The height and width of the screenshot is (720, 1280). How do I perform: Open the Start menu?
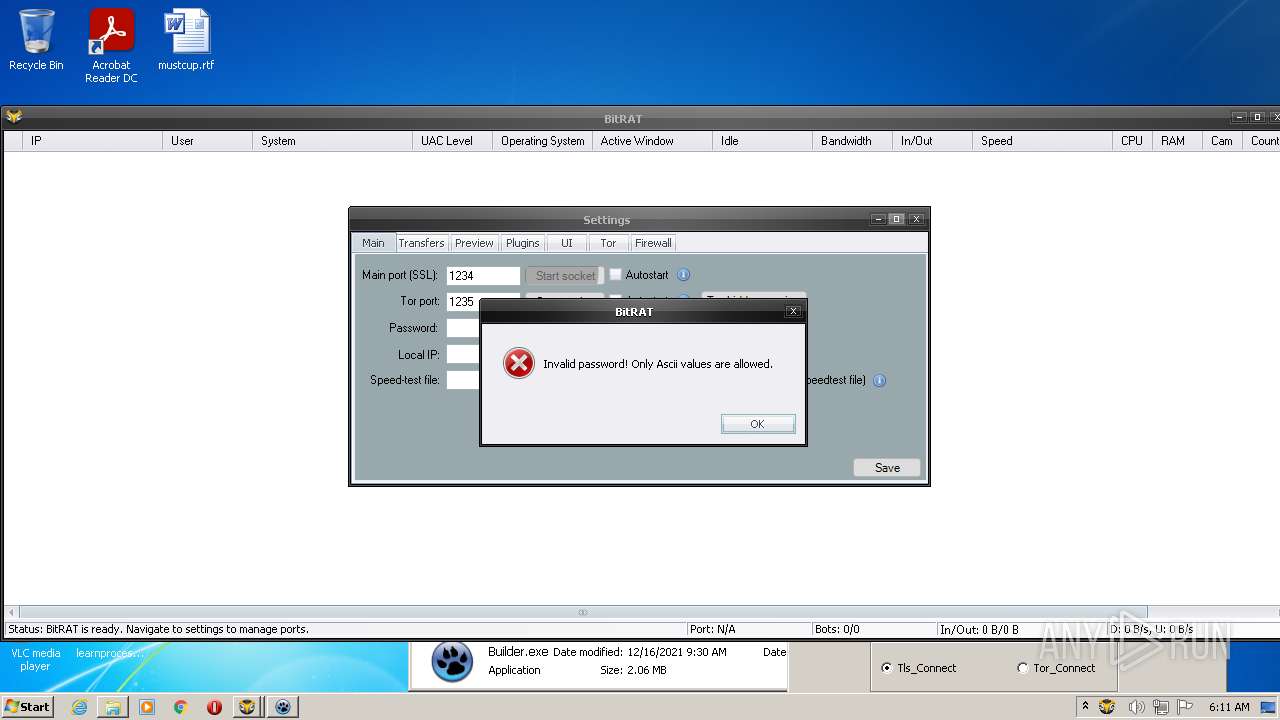pyautogui.click(x=28, y=706)
